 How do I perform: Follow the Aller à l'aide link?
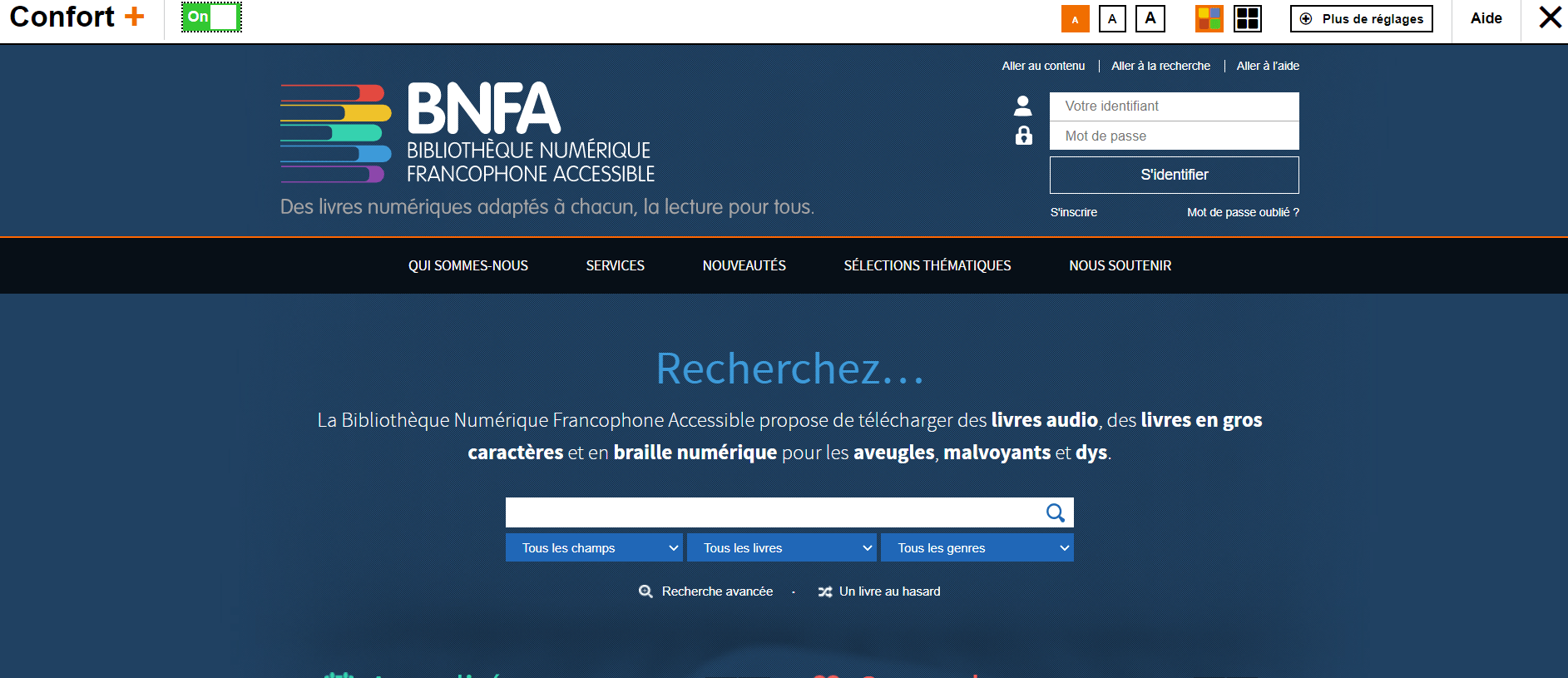(x=1268, y=66)
